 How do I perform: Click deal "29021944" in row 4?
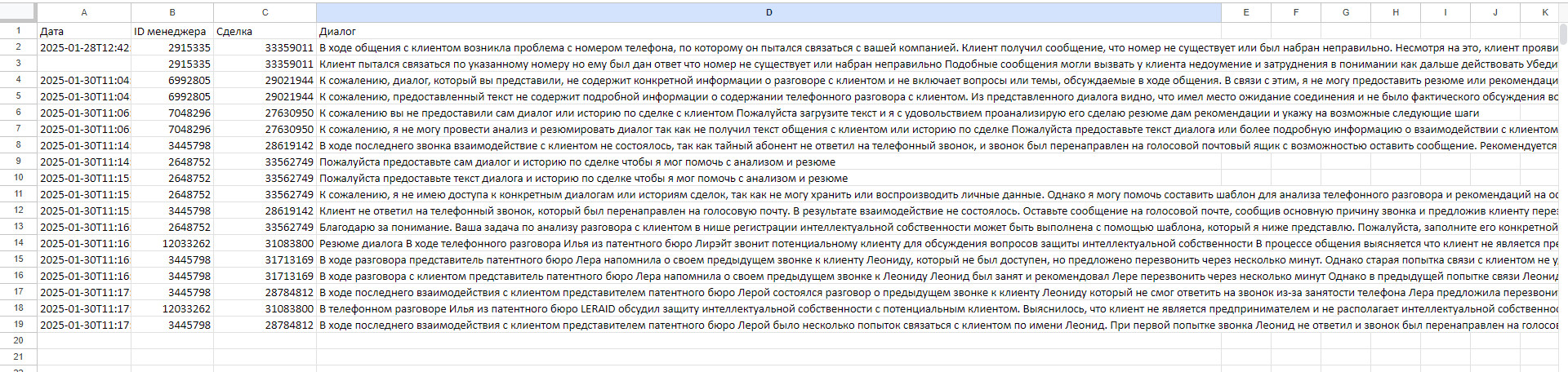(265, 80)
